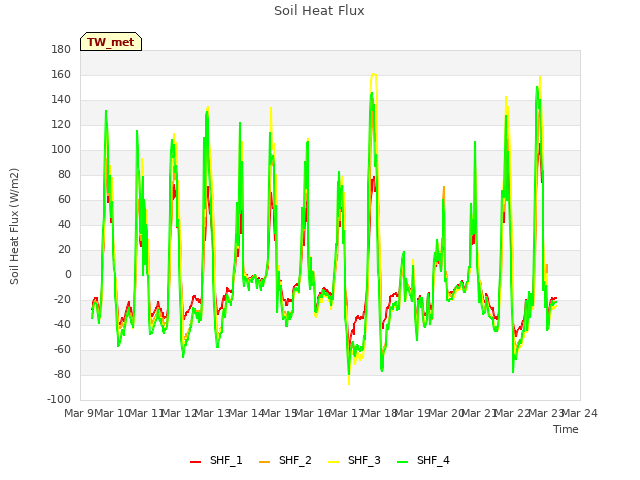Click the 180 y-axis tick label
This screenshot has height=480, width=640.
(61, 50)
